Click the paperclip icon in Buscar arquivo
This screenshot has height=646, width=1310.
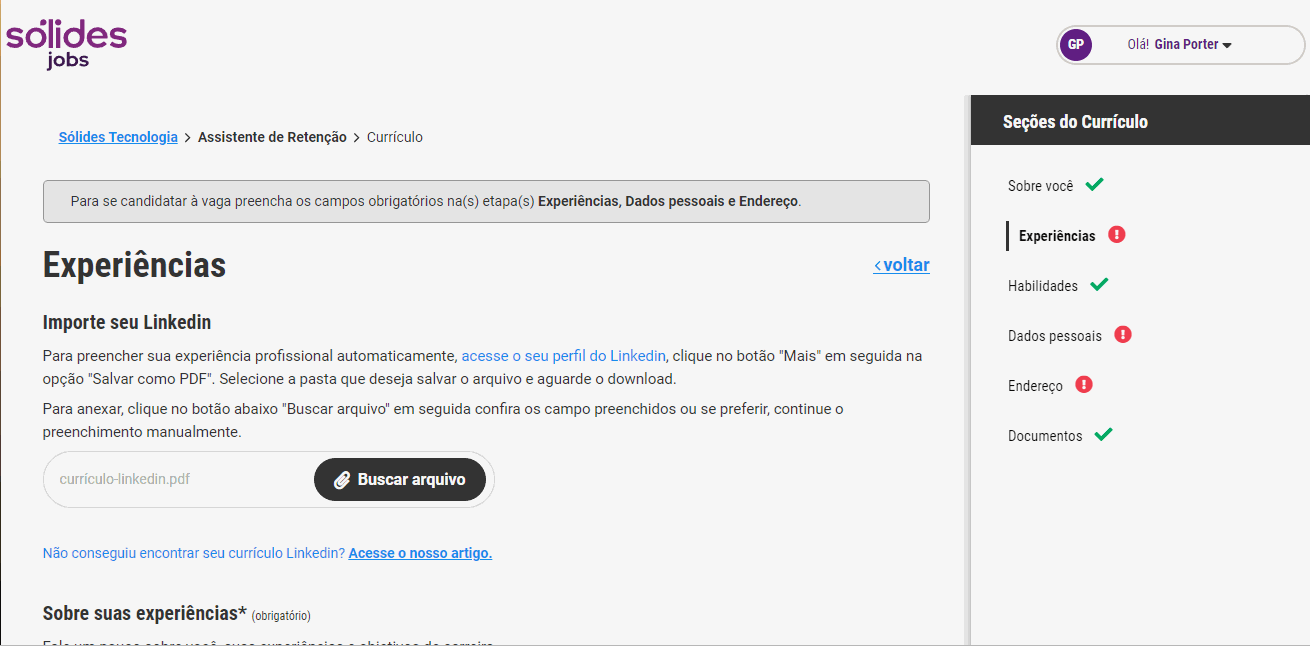click(341, 480)
